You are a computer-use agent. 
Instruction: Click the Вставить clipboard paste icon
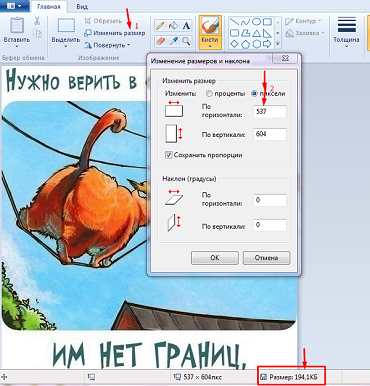(17, 26)
